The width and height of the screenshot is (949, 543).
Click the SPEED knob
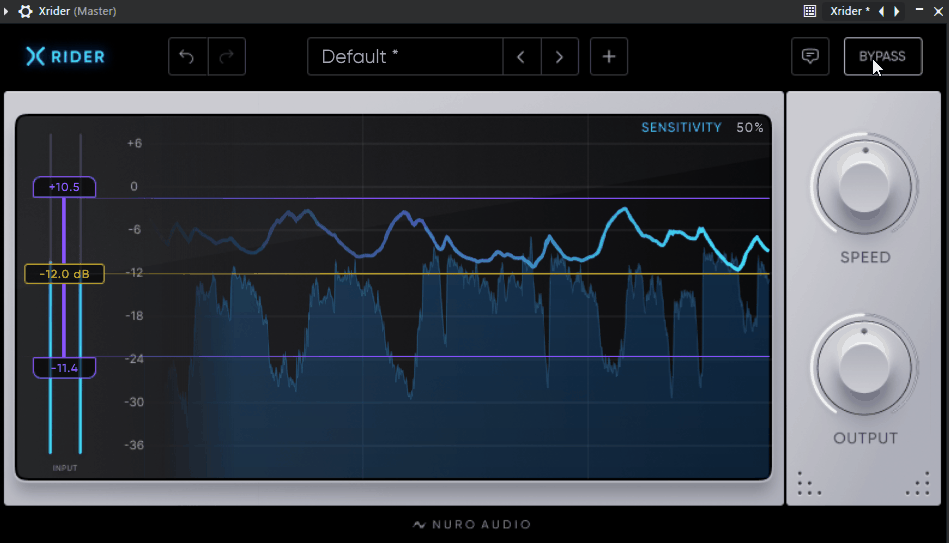tap(864, 186)
